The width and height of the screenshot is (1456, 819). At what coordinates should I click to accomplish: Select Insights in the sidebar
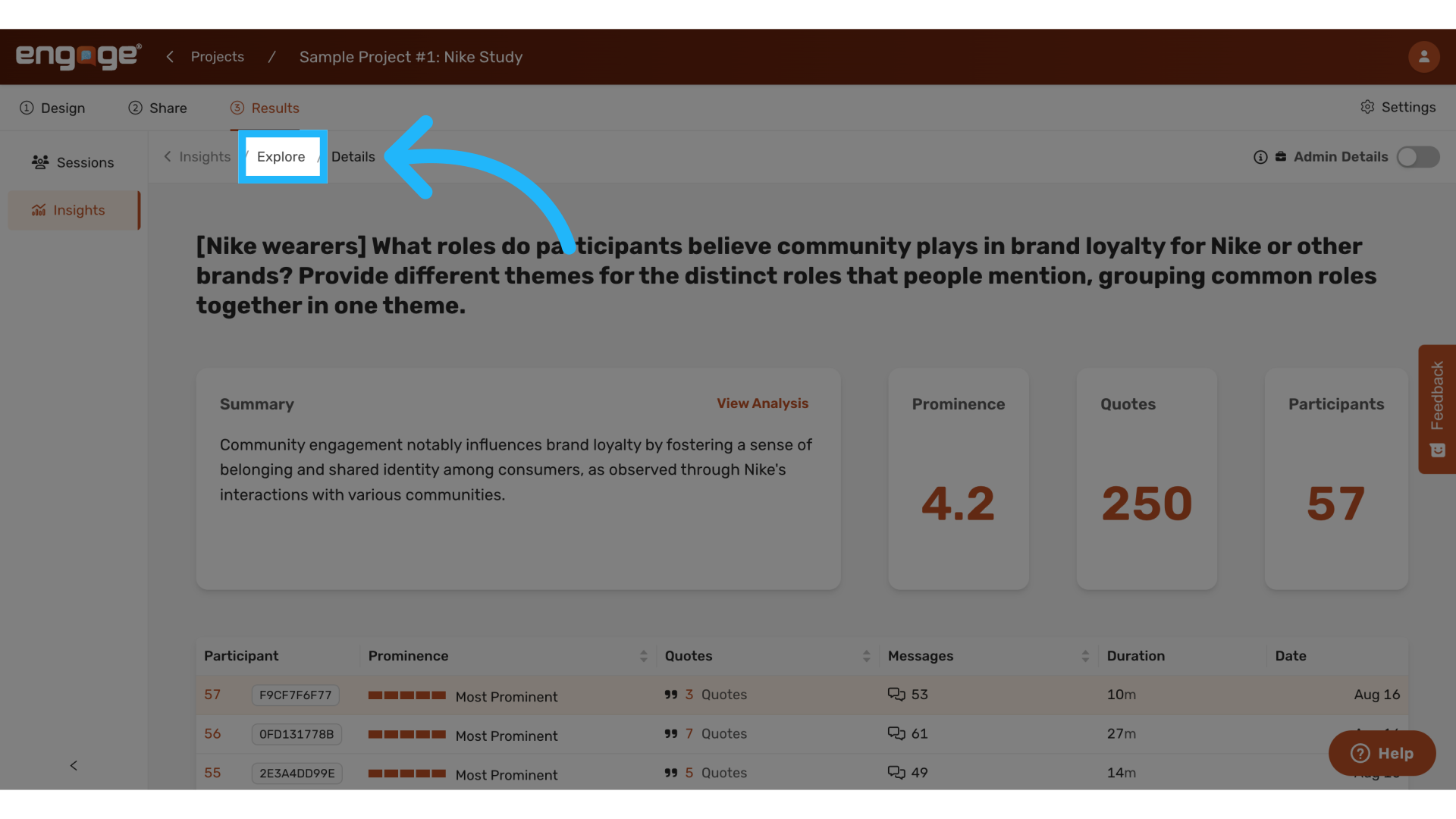(74, 210)
